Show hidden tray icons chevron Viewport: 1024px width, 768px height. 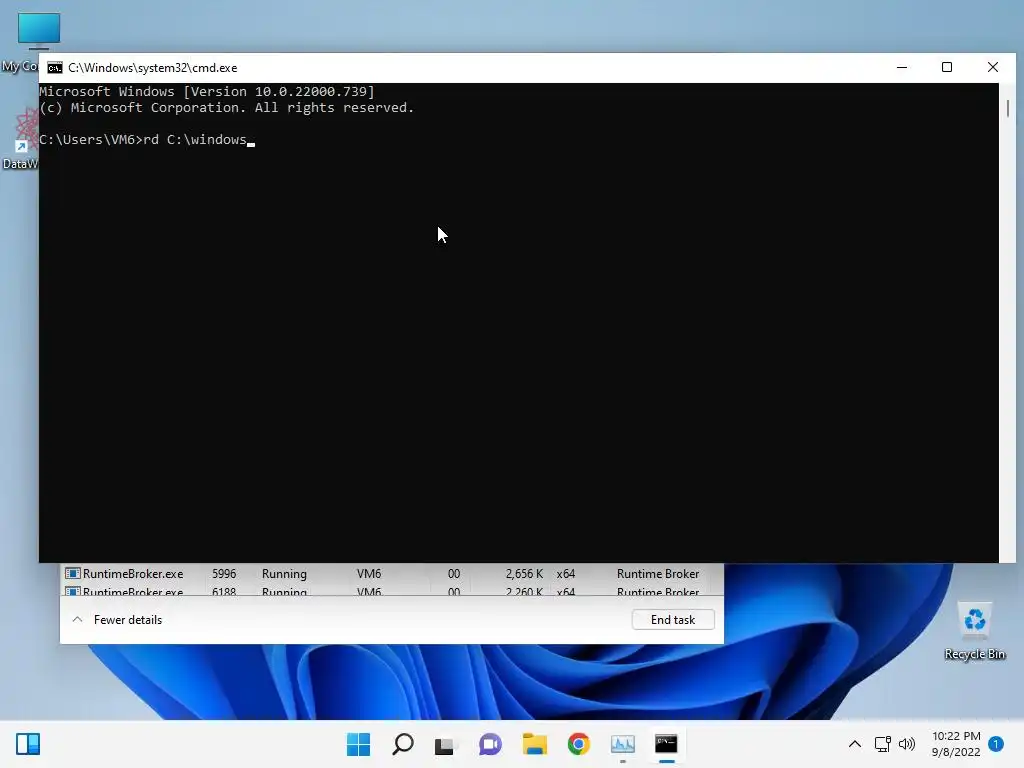(x=854, y=744)
